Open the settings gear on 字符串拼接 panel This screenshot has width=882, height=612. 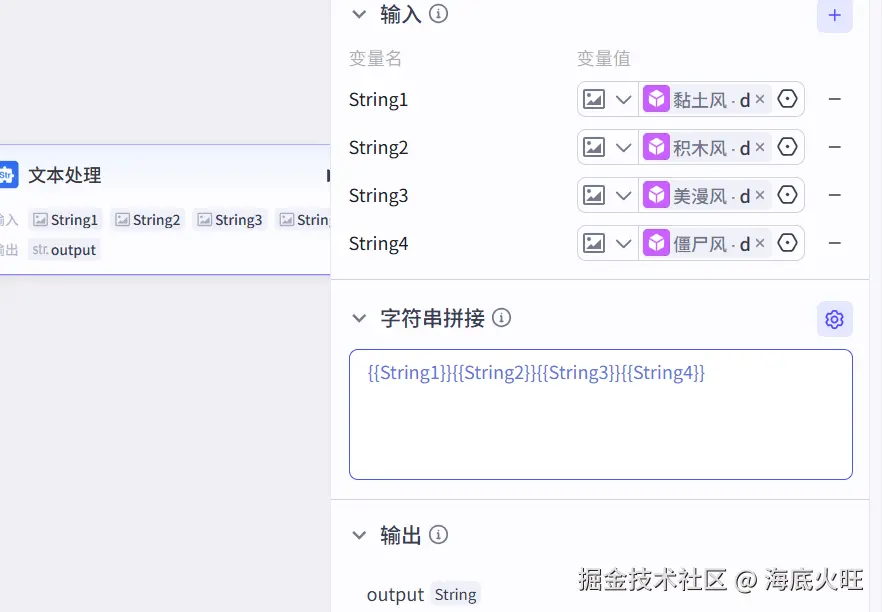[834, 318]
